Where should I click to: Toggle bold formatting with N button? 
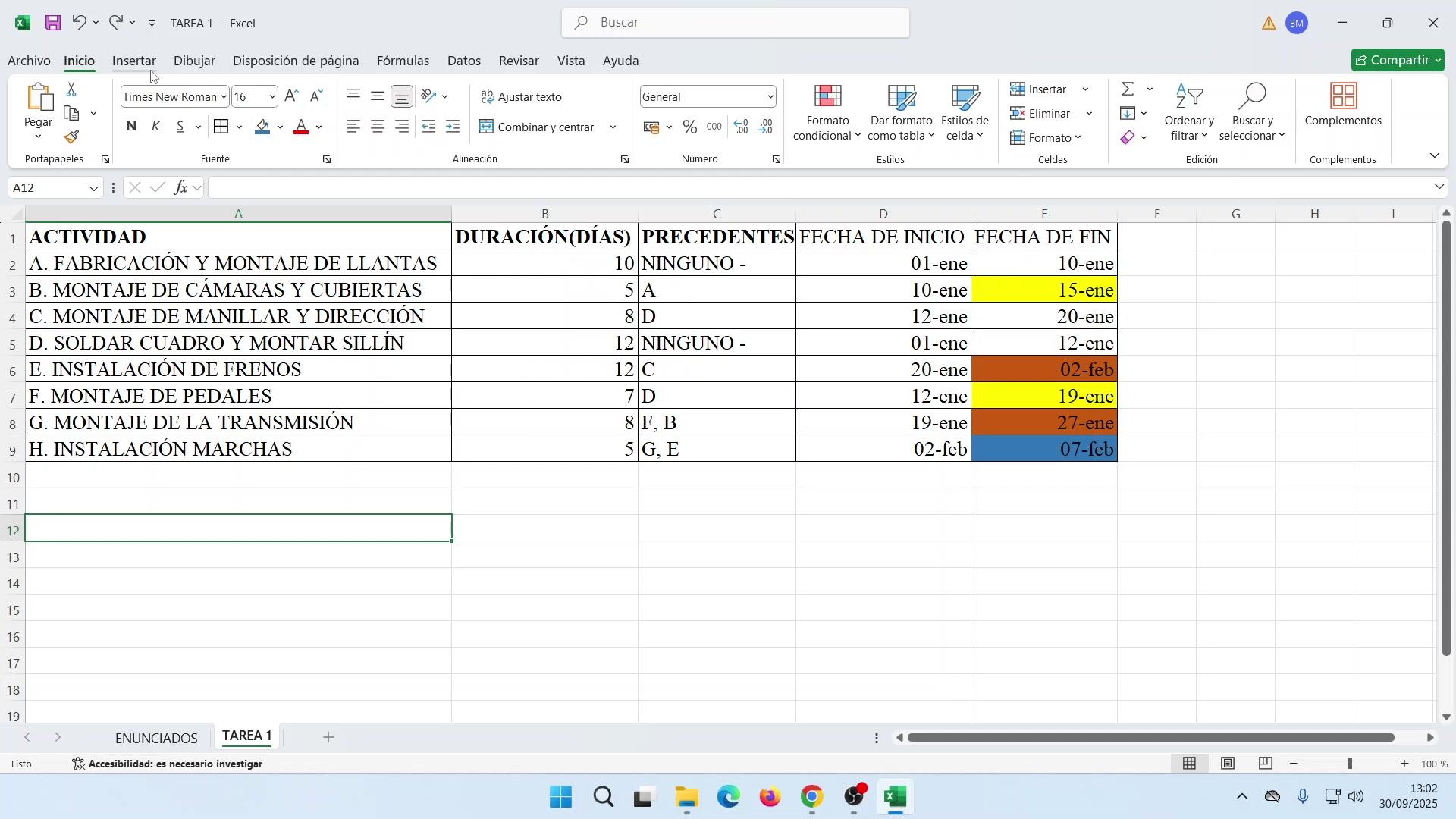(x=131, y=127)
